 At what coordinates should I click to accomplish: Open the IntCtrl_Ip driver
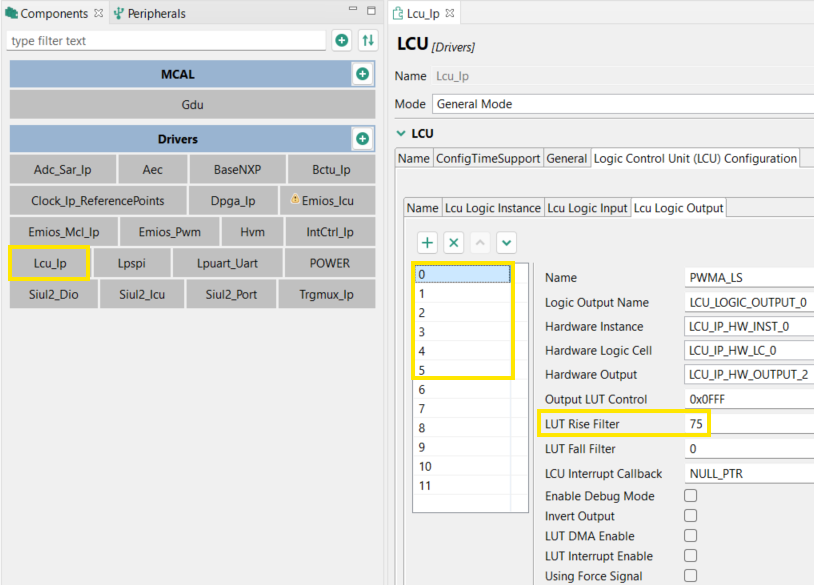coord(330,232)
